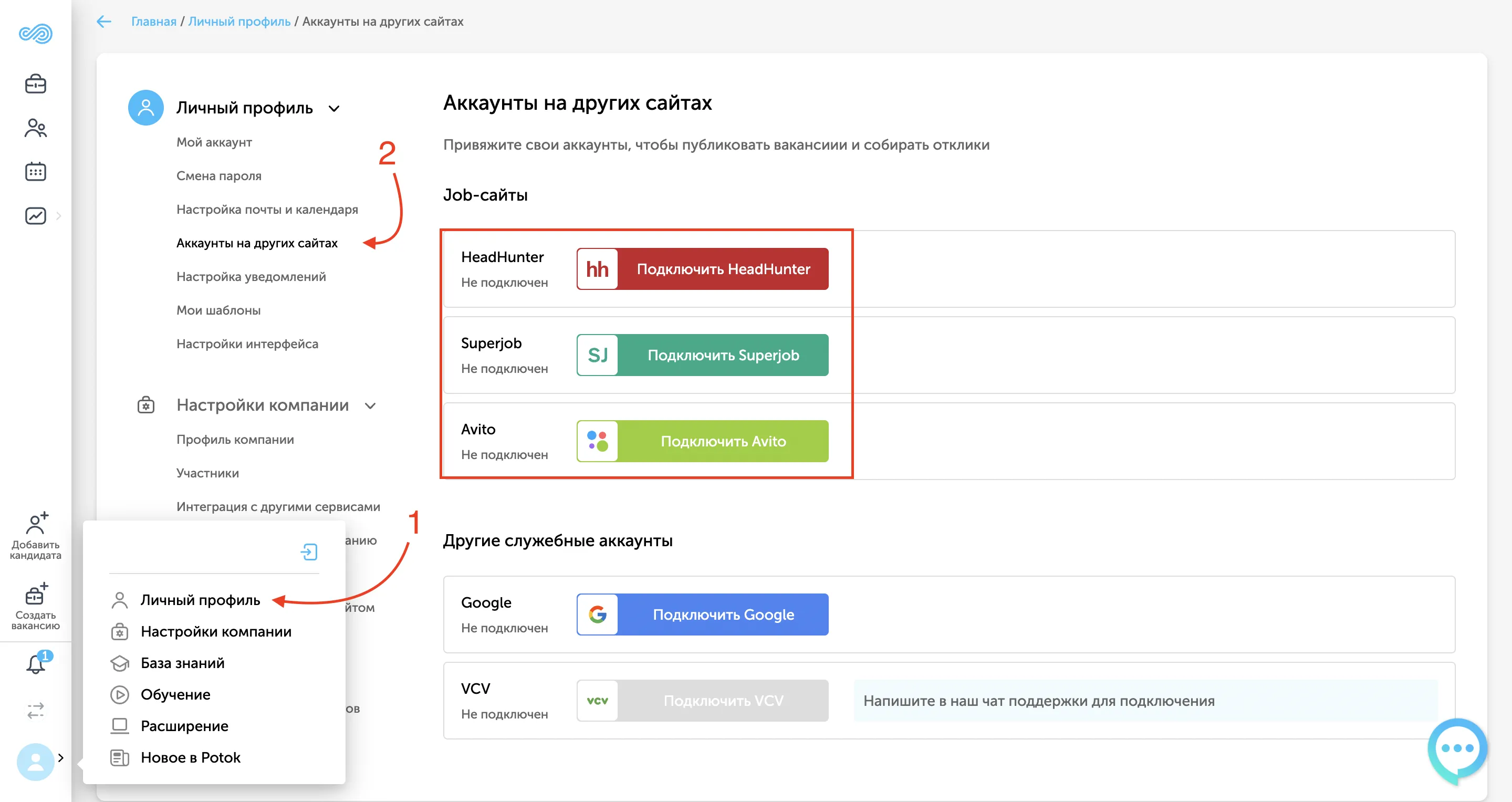Click the hh logo icon

[597, 269]
